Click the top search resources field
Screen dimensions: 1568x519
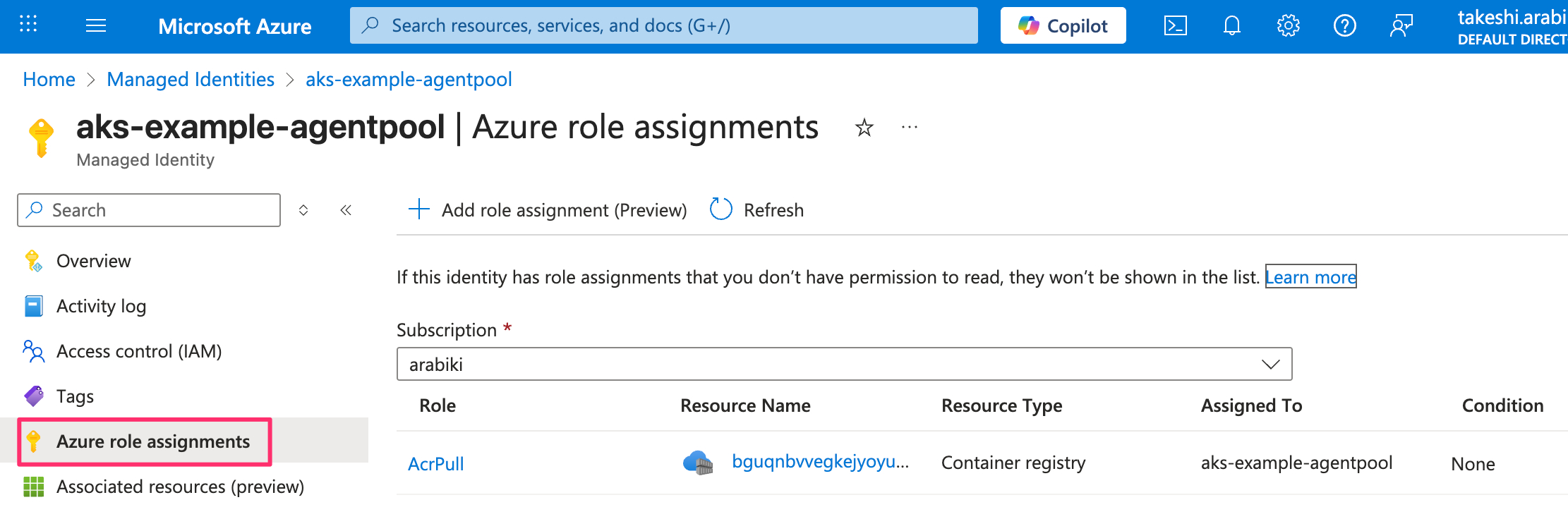pos(663,26)
